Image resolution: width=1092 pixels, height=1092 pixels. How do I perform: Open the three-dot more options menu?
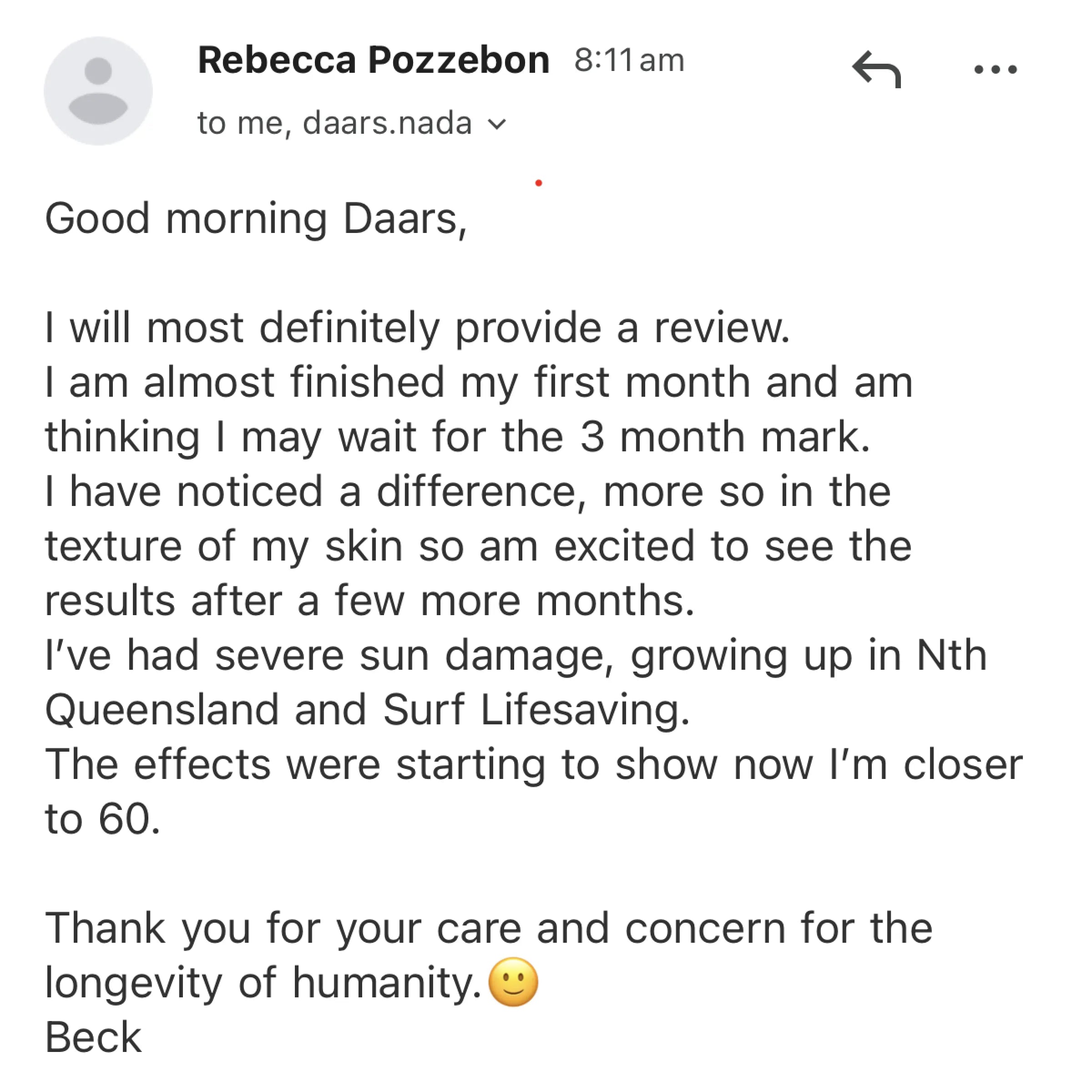[996, 70]
